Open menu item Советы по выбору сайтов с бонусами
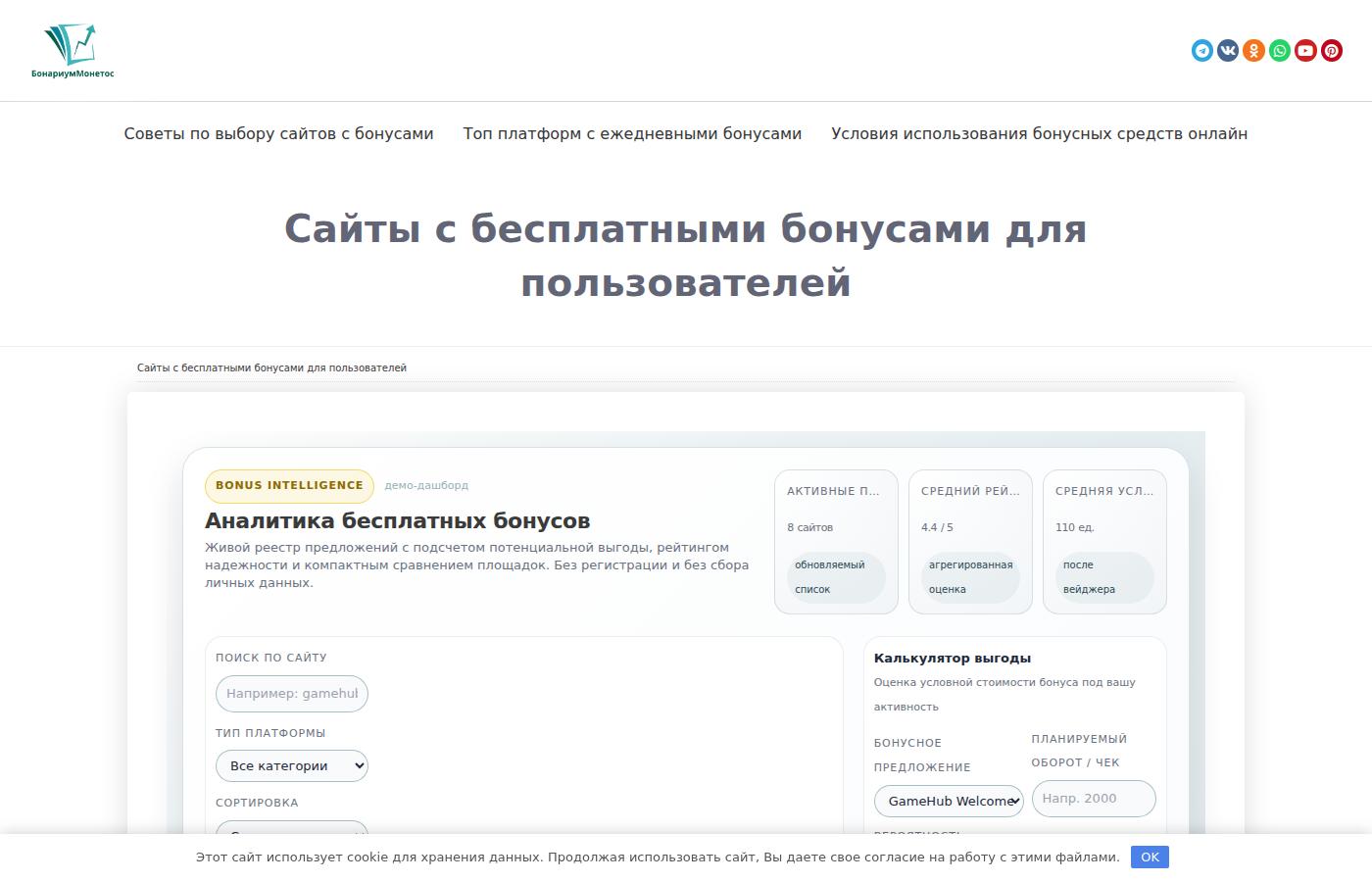 (x=278, y=134)
